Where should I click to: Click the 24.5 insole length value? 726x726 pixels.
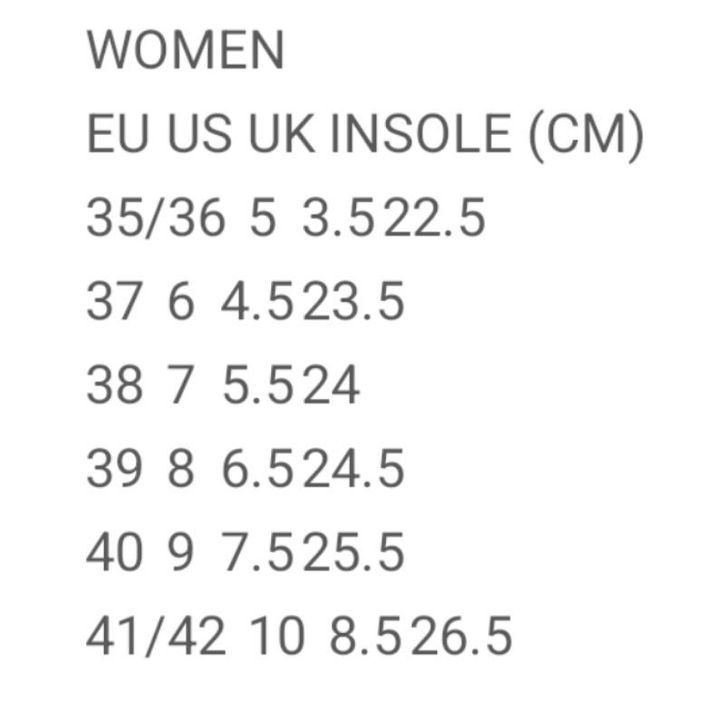(354, 470)
